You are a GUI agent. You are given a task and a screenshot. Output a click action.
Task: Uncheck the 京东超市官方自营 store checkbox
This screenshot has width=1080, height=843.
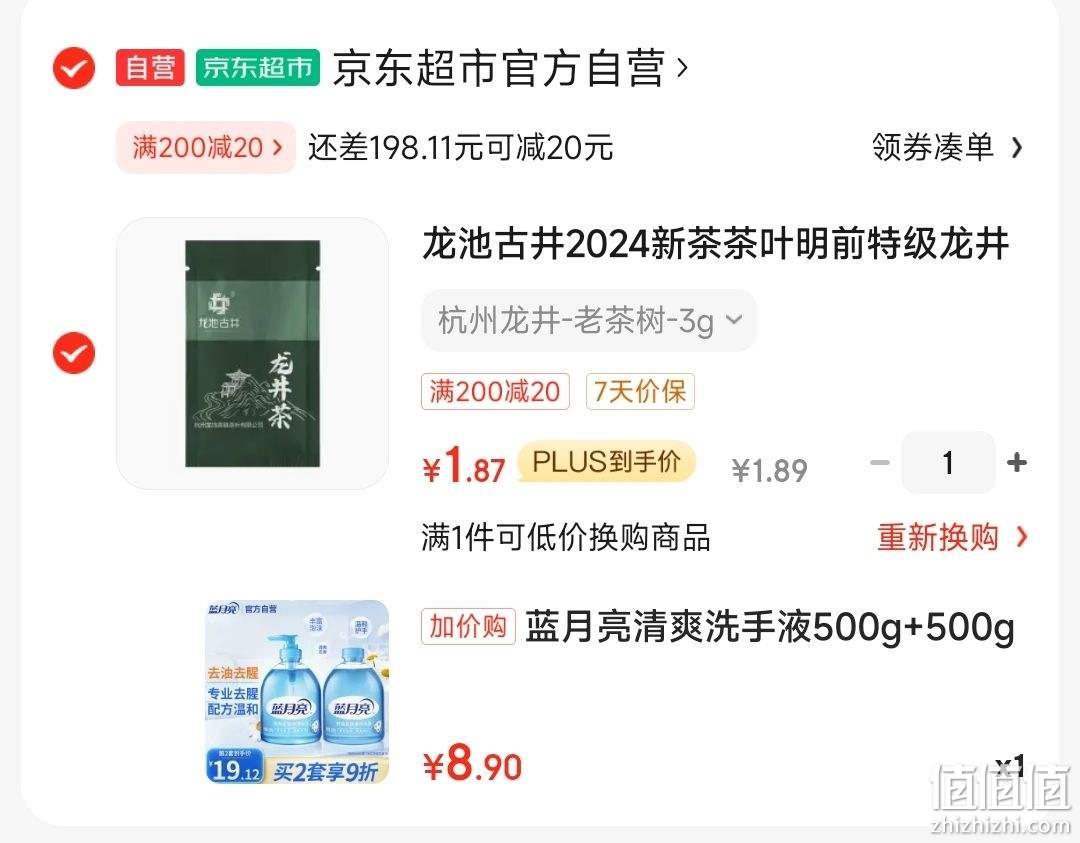74,68
